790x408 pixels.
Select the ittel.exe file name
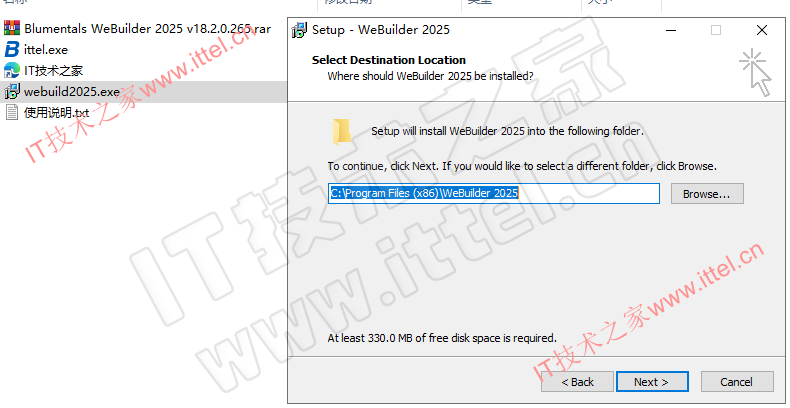[x=46, y=50]
